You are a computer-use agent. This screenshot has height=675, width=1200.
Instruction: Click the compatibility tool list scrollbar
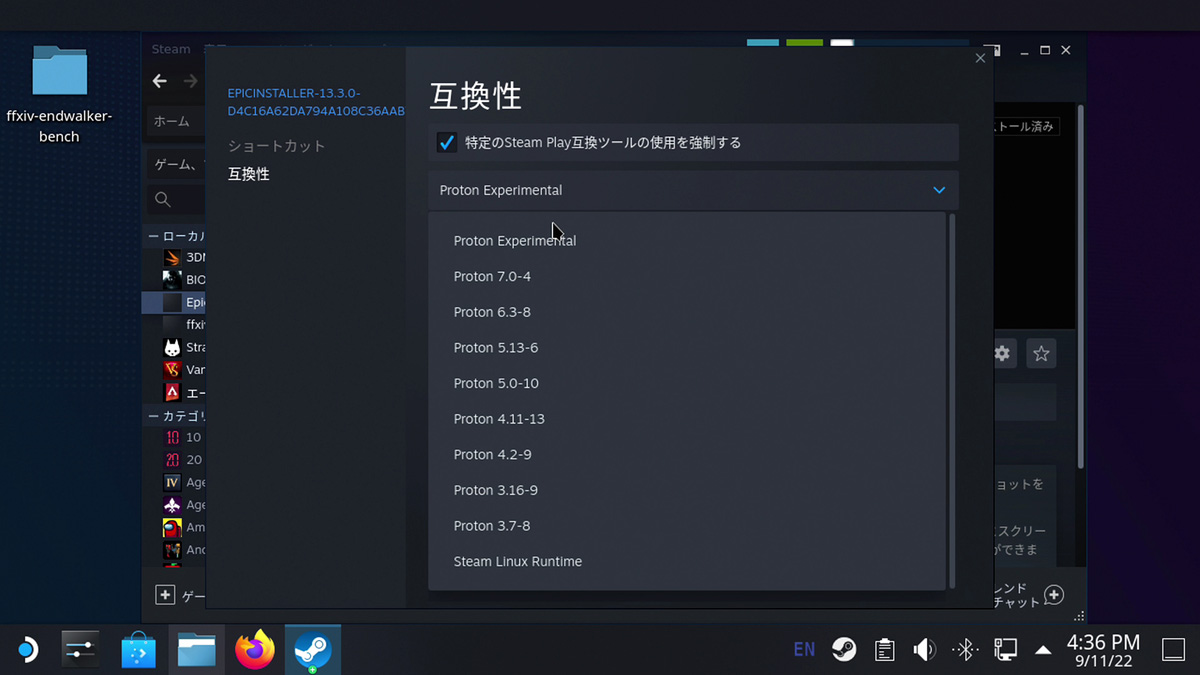pos(952,400)
